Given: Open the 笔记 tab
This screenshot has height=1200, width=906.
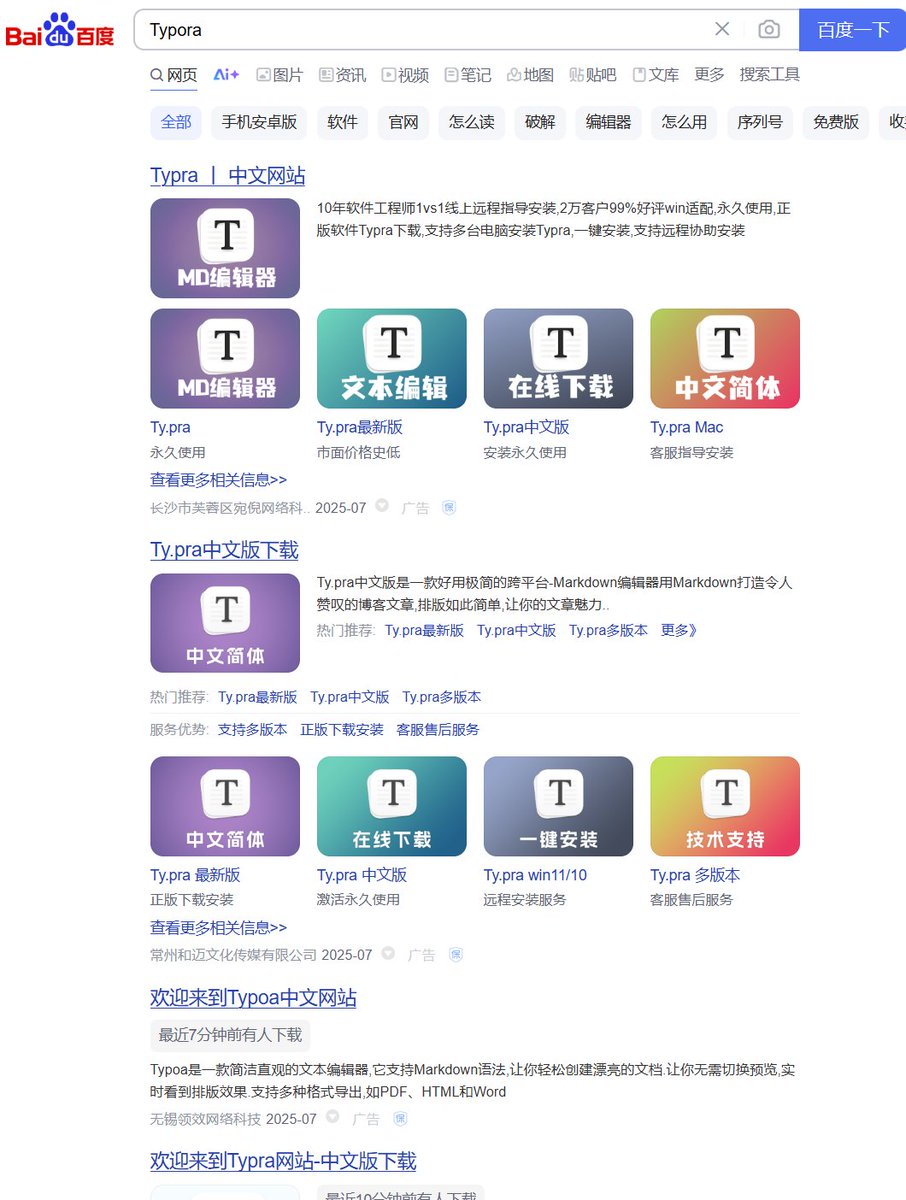Looking at the screenshot, I should pos(468,75).
